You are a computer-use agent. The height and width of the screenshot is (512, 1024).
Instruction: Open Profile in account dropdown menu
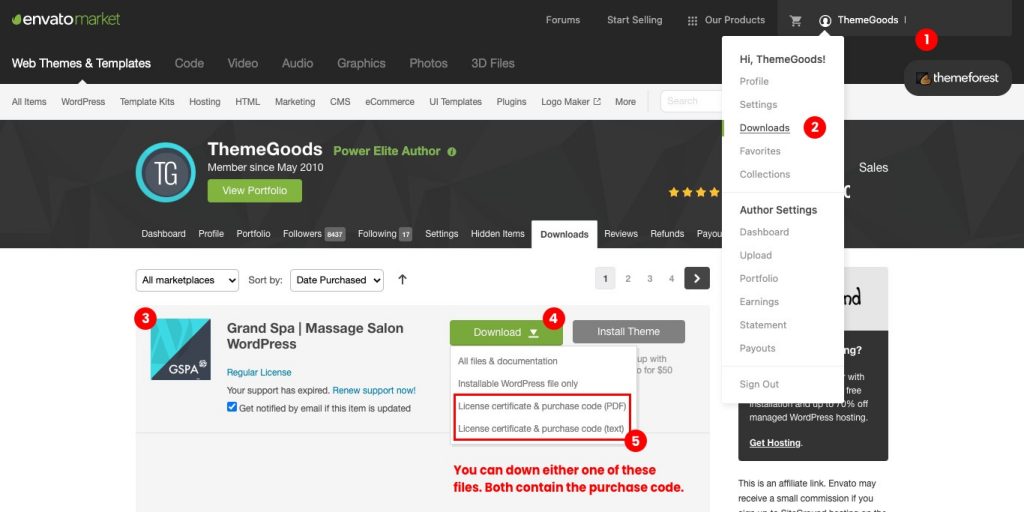pos(754,82)
